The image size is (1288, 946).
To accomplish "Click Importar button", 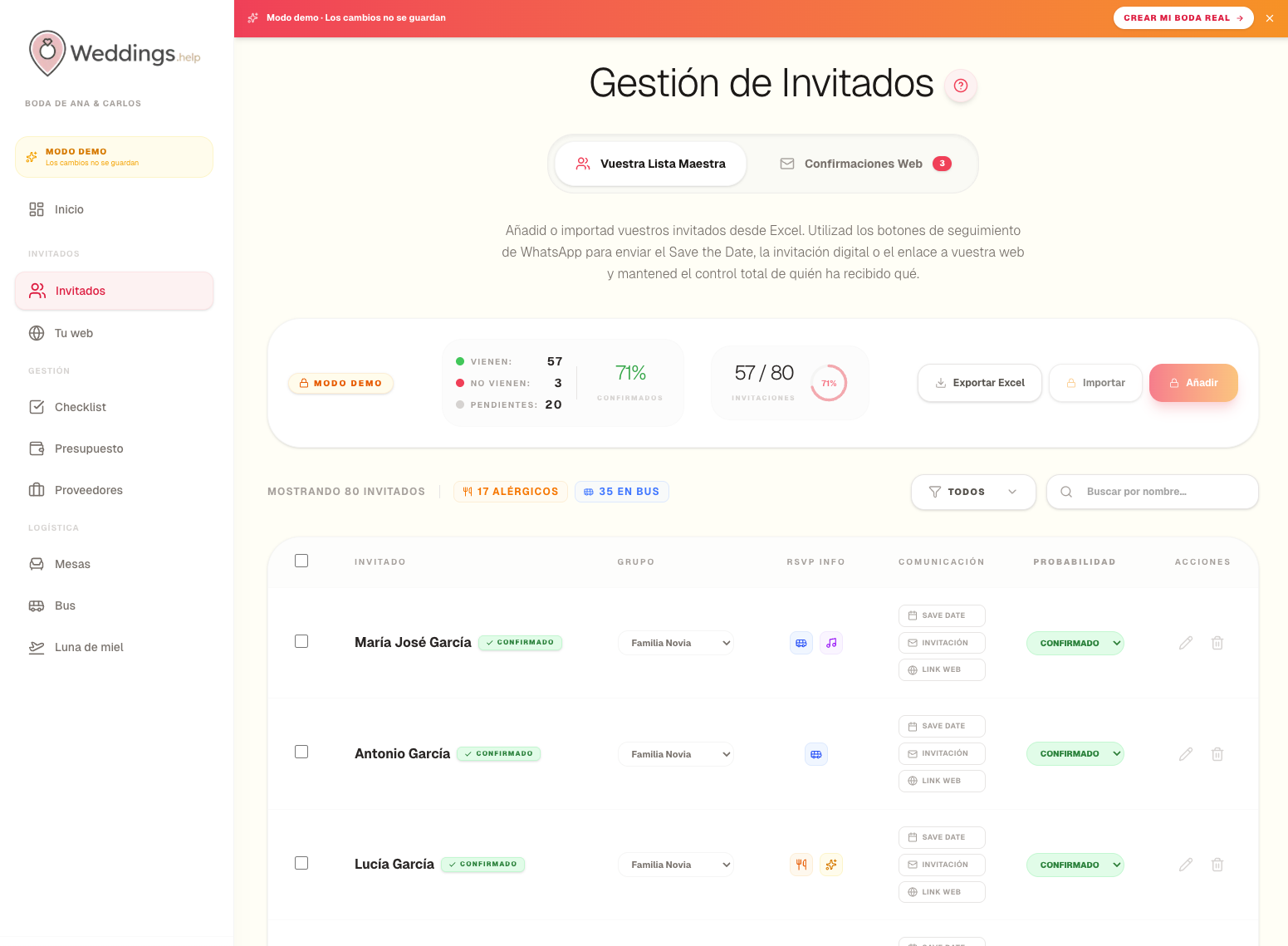I will pos(1096,383).
